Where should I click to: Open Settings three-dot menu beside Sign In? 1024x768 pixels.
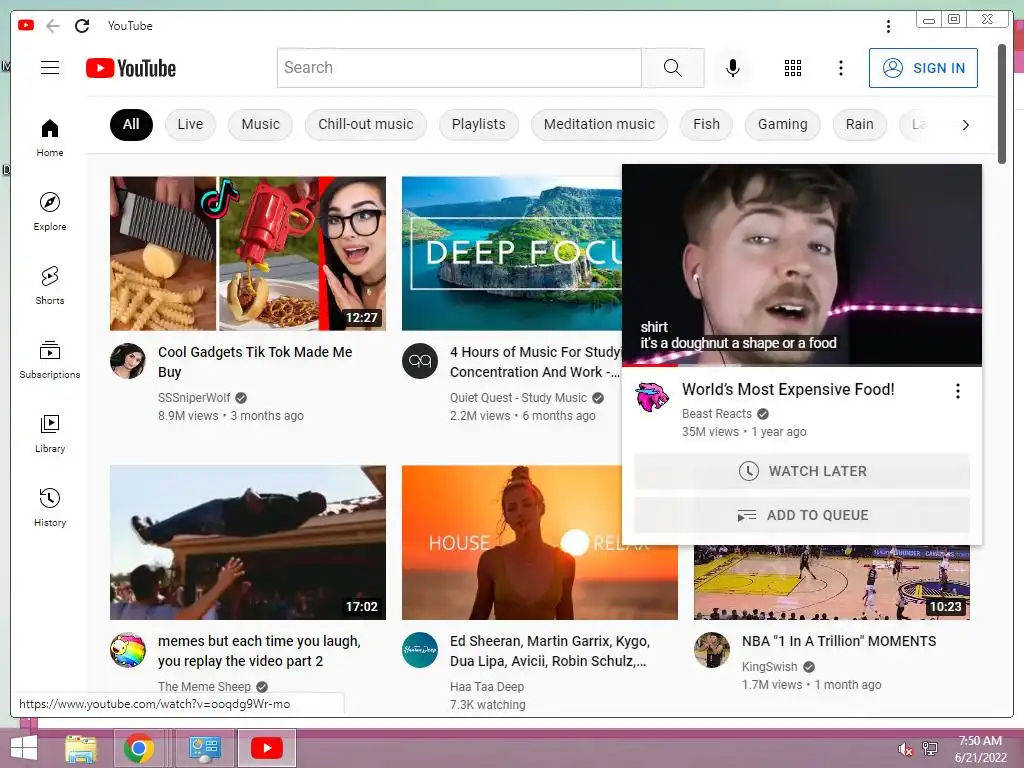click(x=840, y=68)
